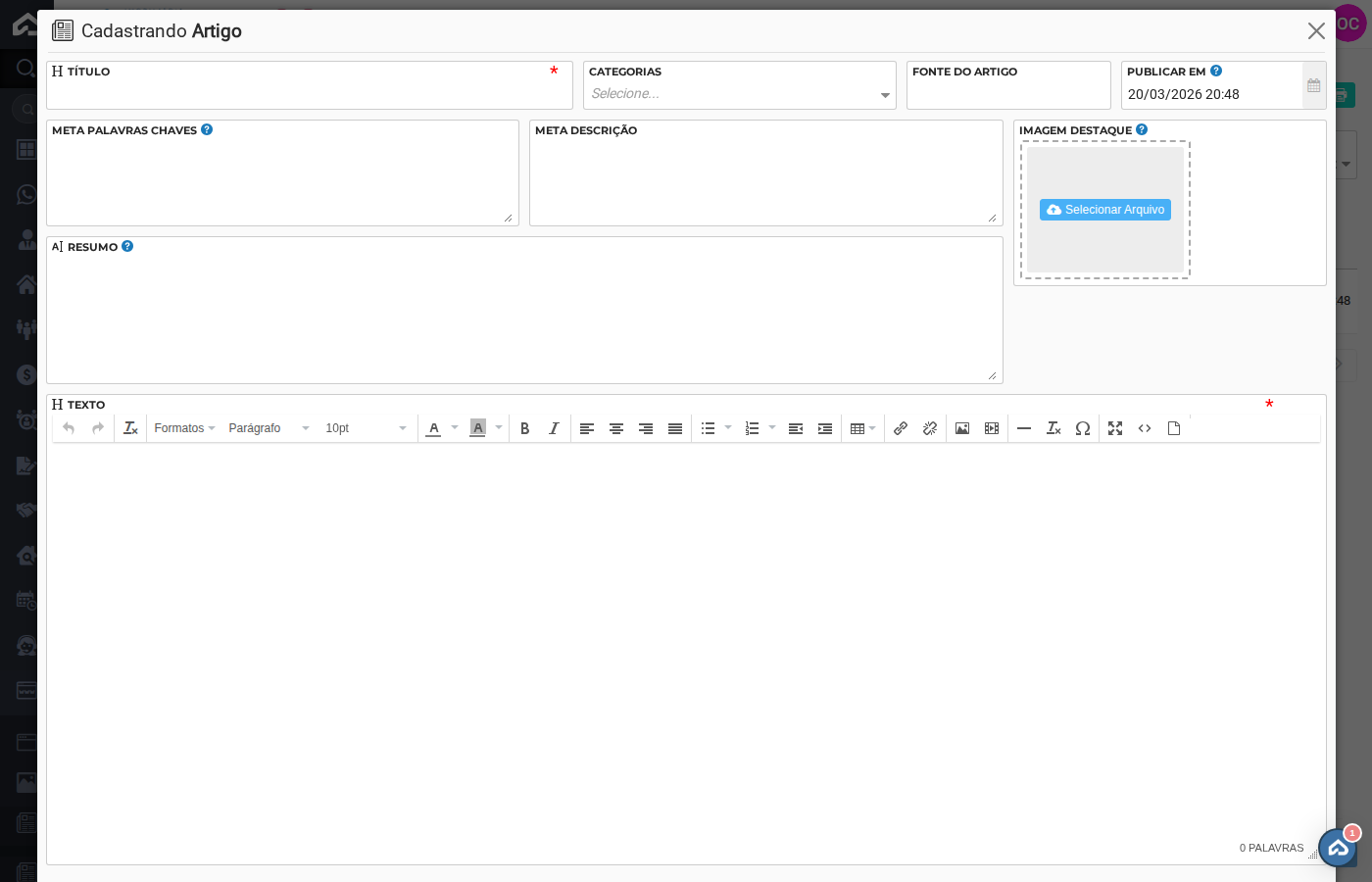
Task: Toggle bold formatting in the text editor
Action: pyautogui.click(x=525, y=428)
